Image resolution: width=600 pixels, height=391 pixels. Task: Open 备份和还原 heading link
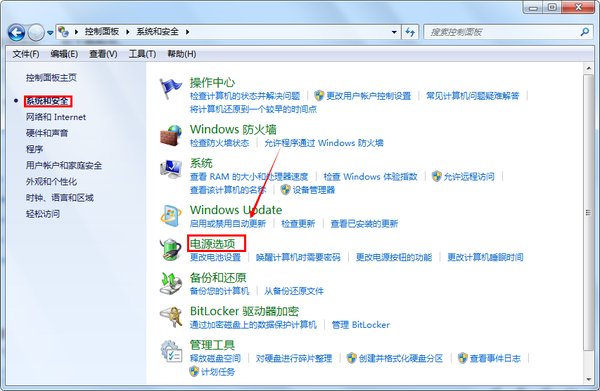(218, 277)
